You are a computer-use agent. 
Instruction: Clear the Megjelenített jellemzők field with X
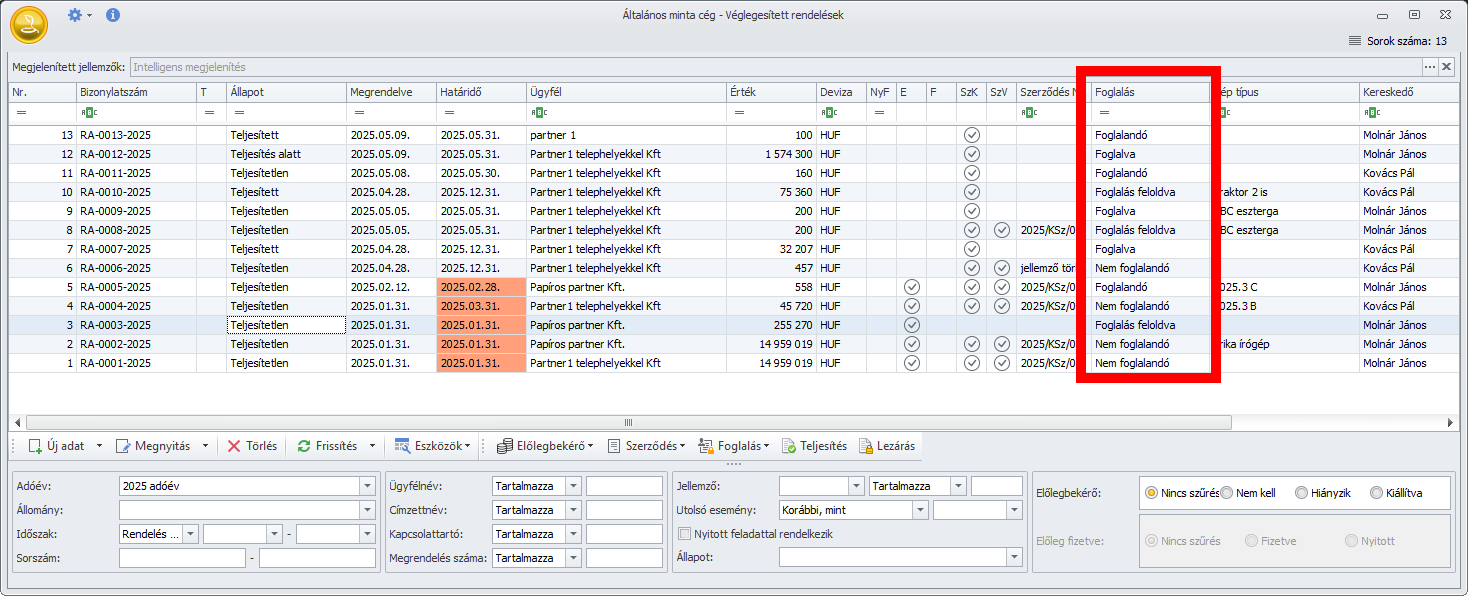[1446, 67]
